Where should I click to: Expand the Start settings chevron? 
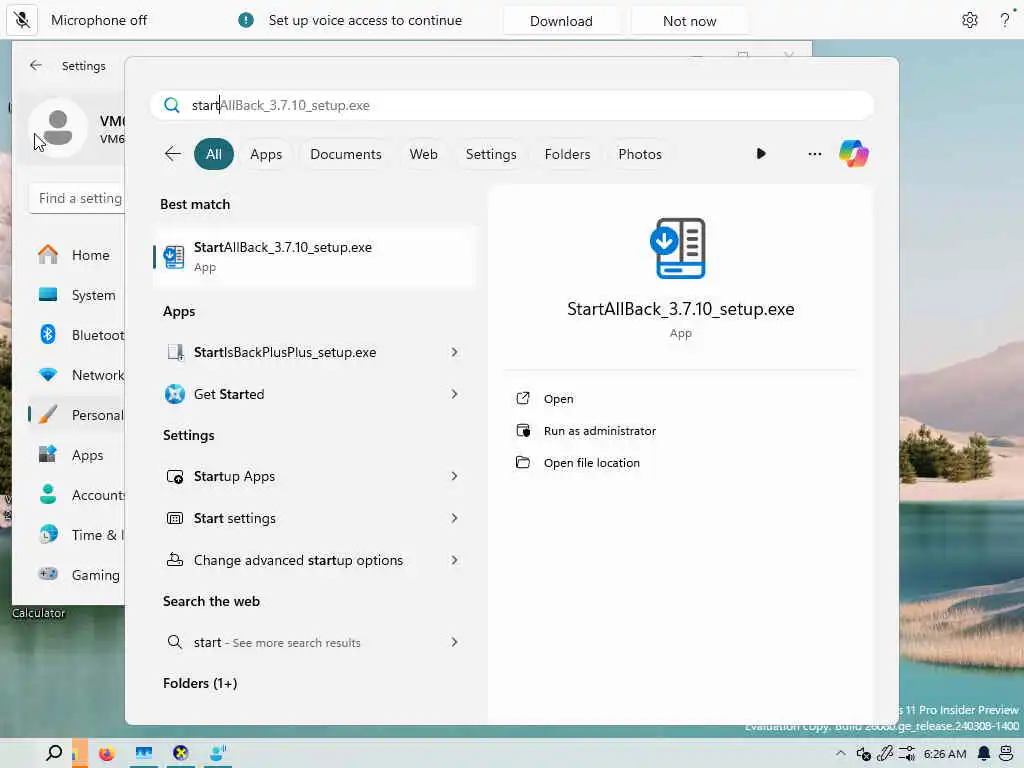(455, 519)
